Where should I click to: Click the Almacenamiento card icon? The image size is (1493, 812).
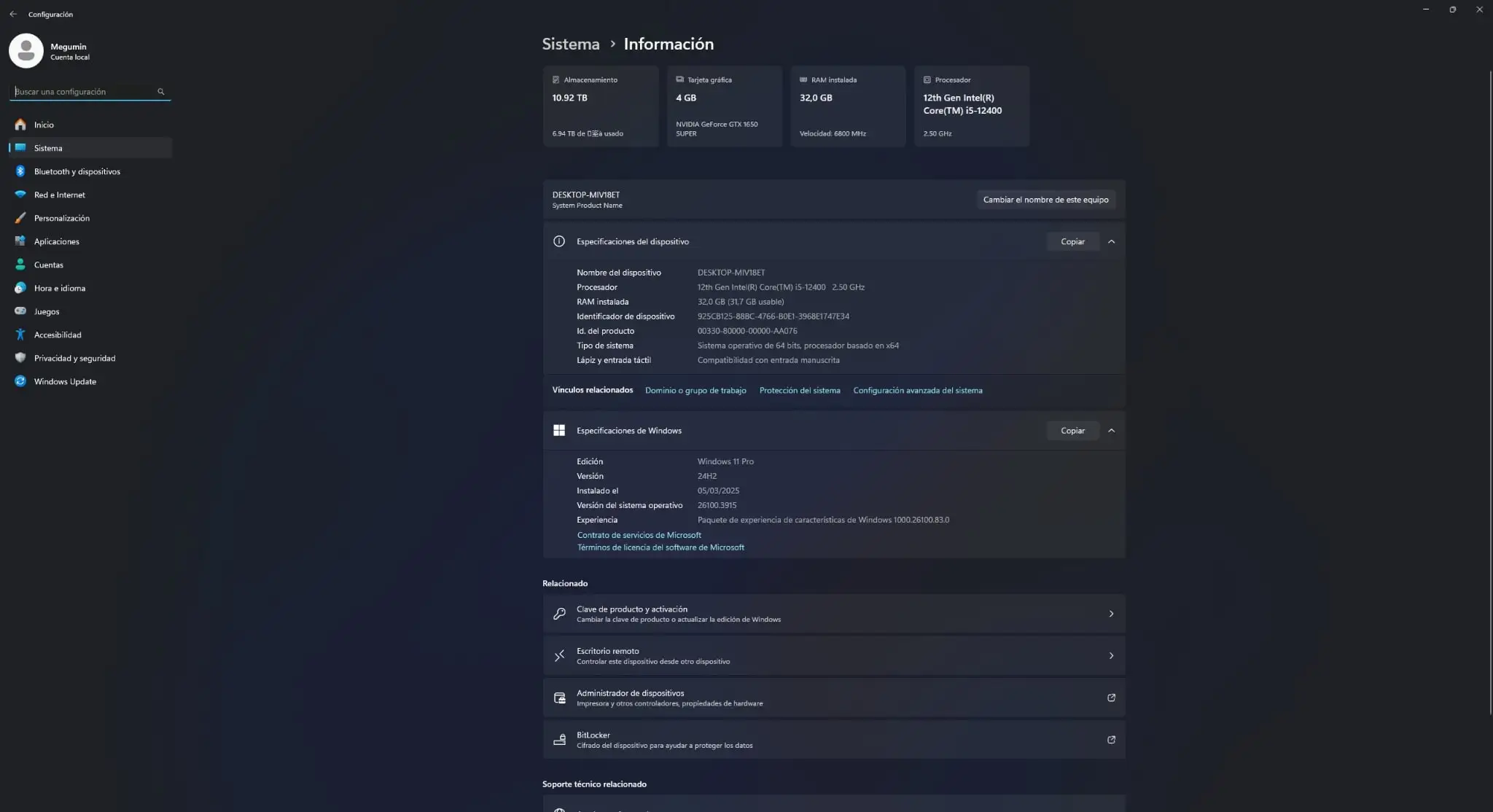point(556,80)
